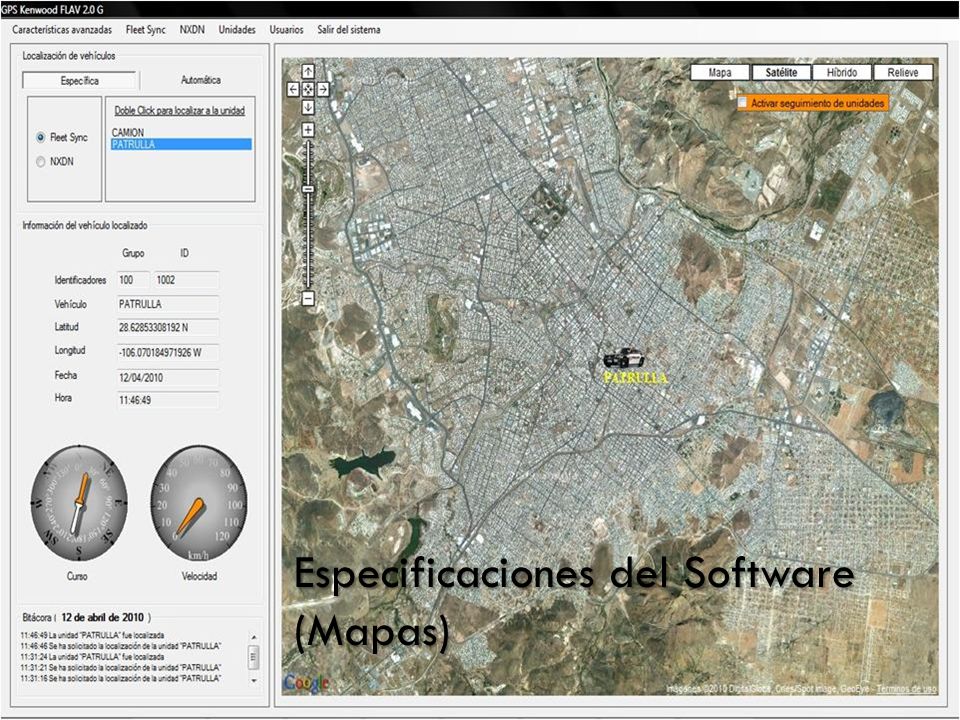The image size is (960, 720).
Task: Click bitácora scrollbar up arrow
Action: pos(253,637)
